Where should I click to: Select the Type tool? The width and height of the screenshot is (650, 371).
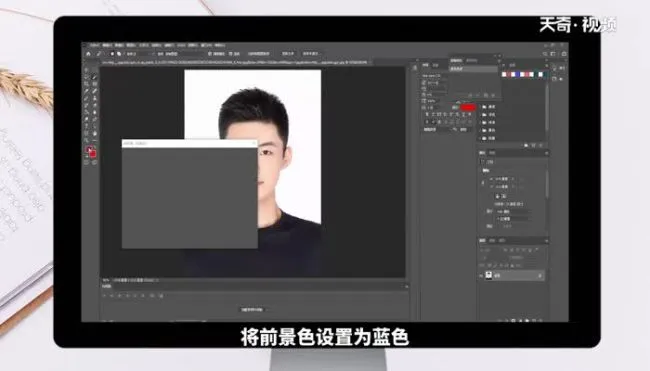(x=86, y=126)
